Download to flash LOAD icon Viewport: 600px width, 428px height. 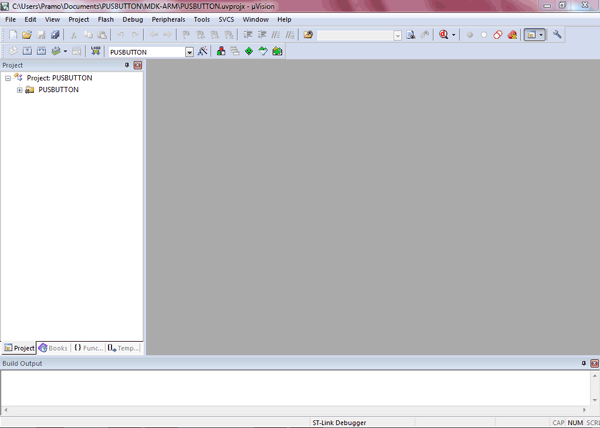95,51
